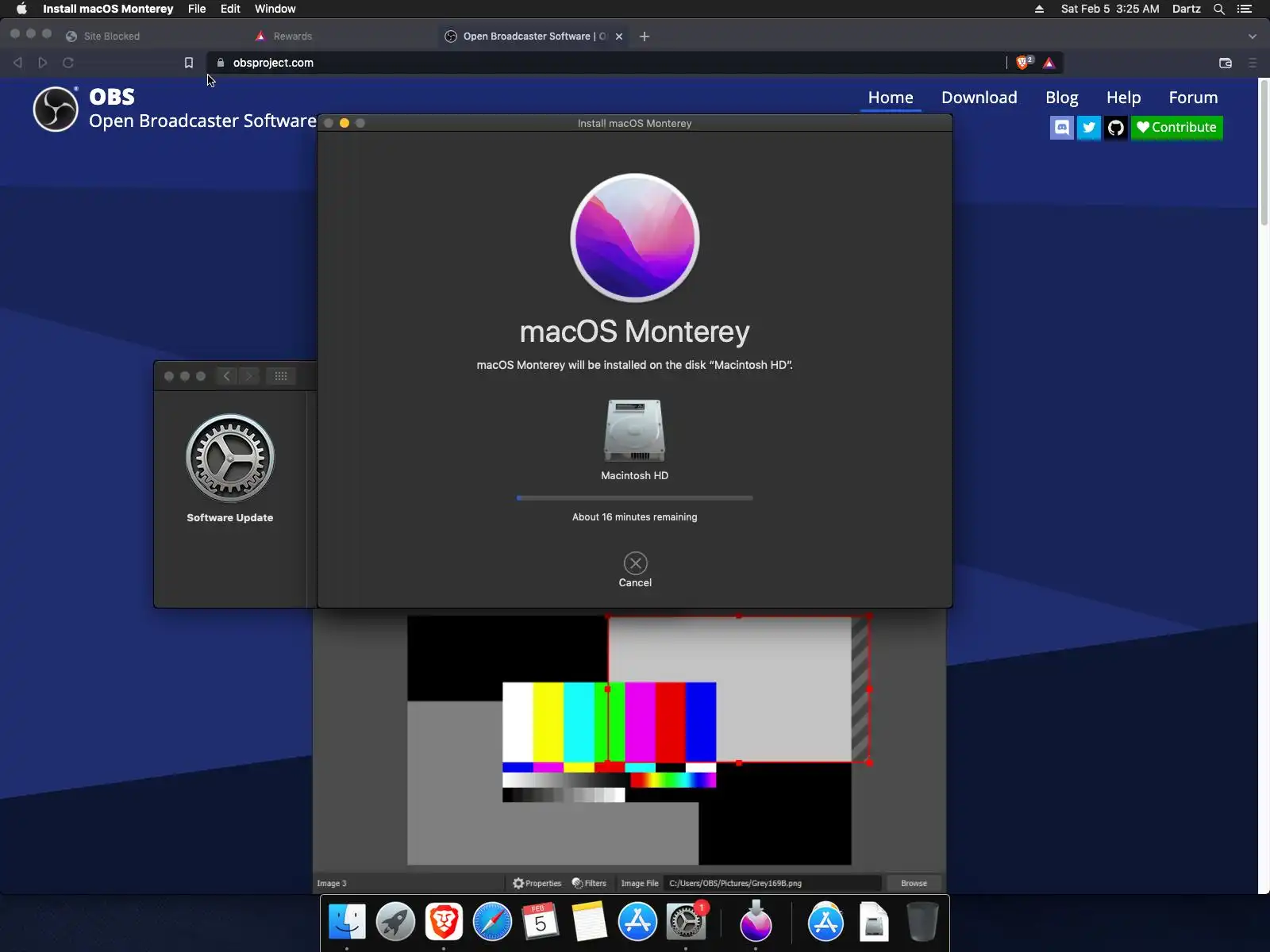
Task: Open the Window menu
Action: 275,9
